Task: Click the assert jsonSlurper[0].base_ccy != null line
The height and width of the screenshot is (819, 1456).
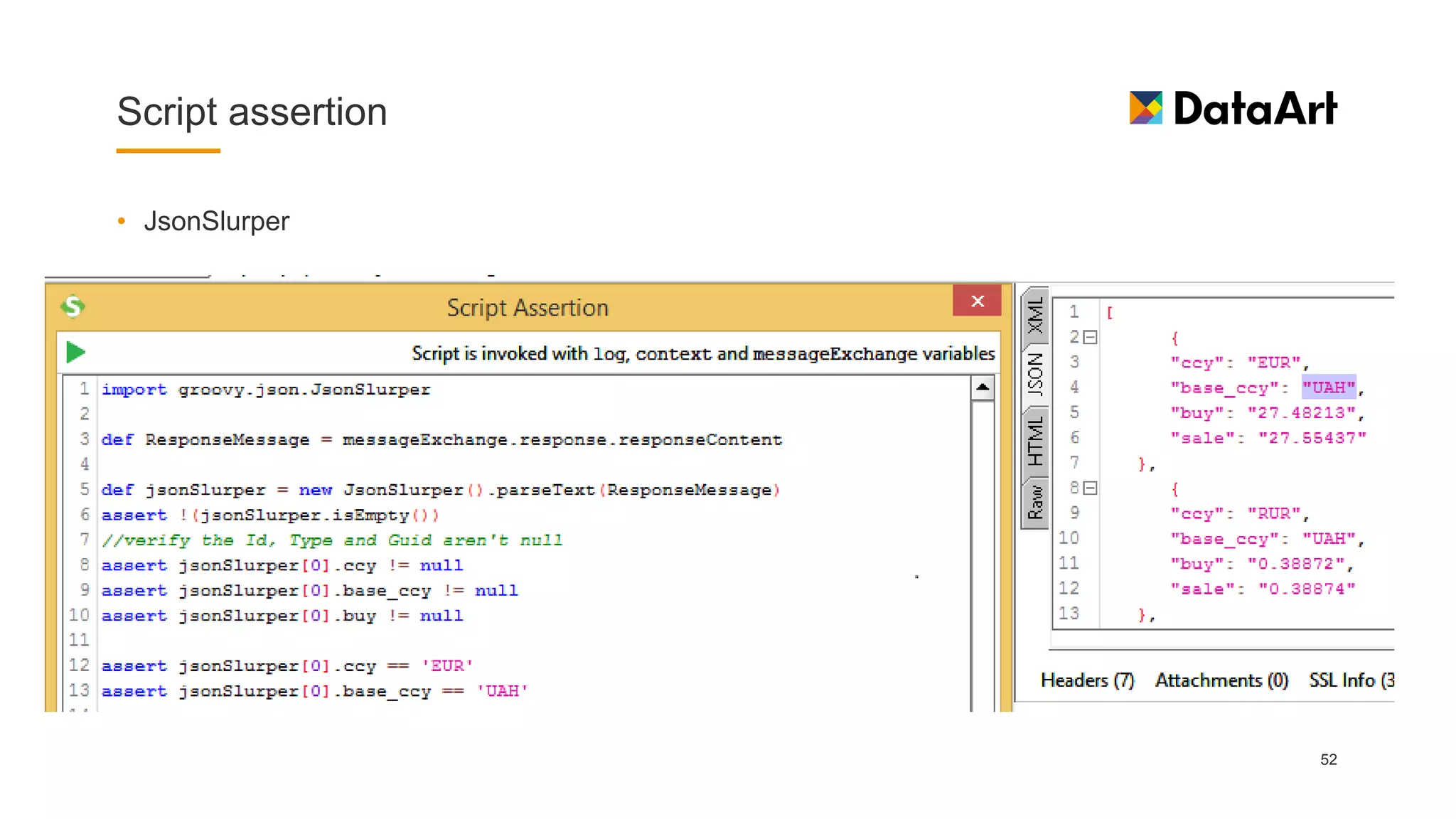Action: [x=310, y=591]
